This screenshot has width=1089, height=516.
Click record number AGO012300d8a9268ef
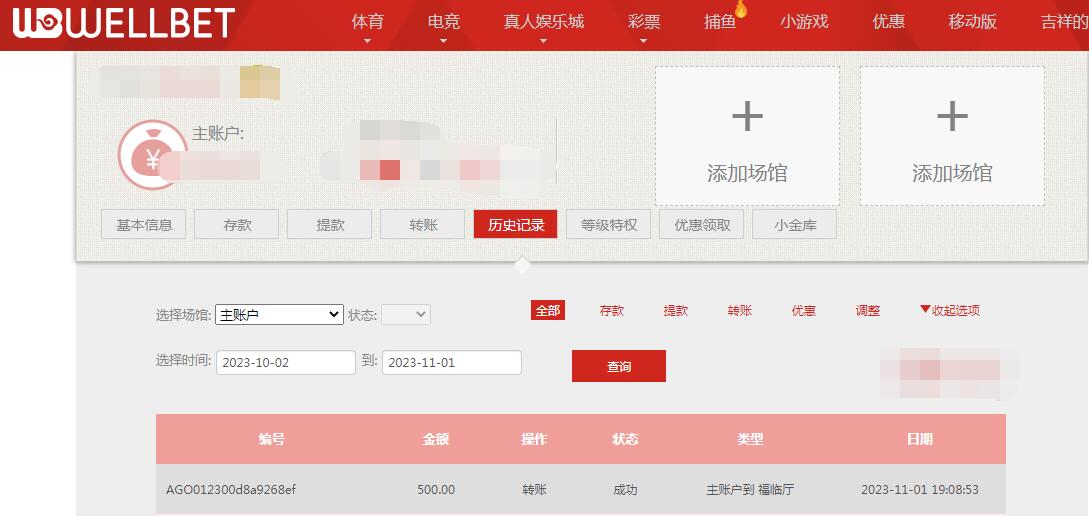[231, 490]
